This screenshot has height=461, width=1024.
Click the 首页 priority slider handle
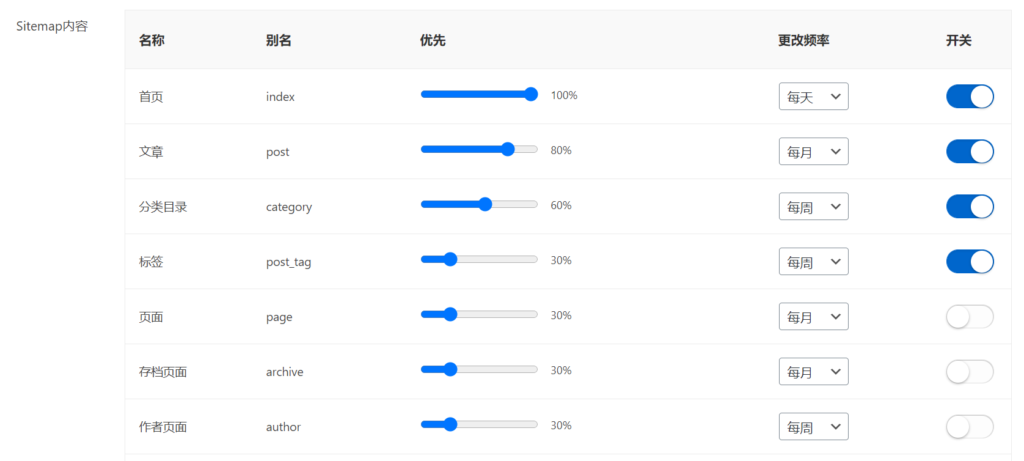531,94
